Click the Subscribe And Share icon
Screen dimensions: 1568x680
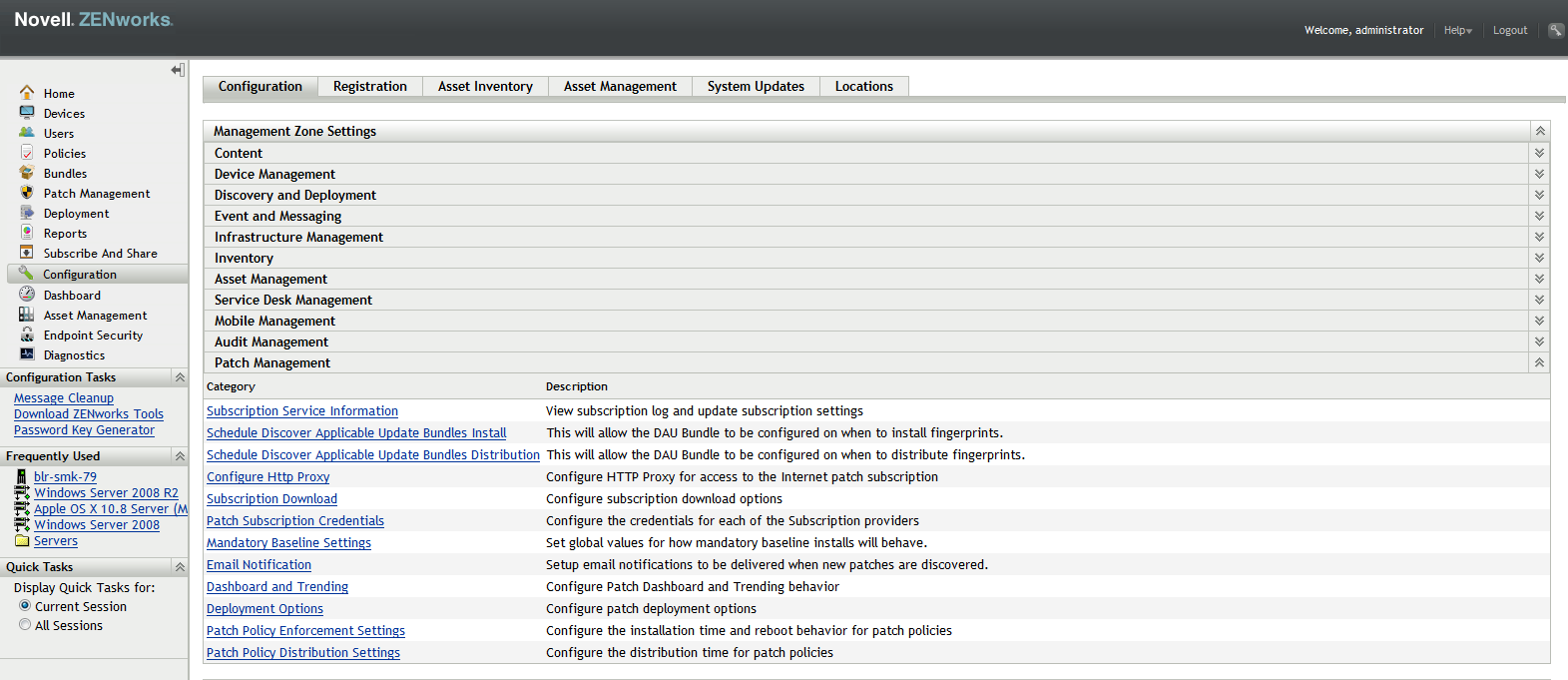click(27, 252)
